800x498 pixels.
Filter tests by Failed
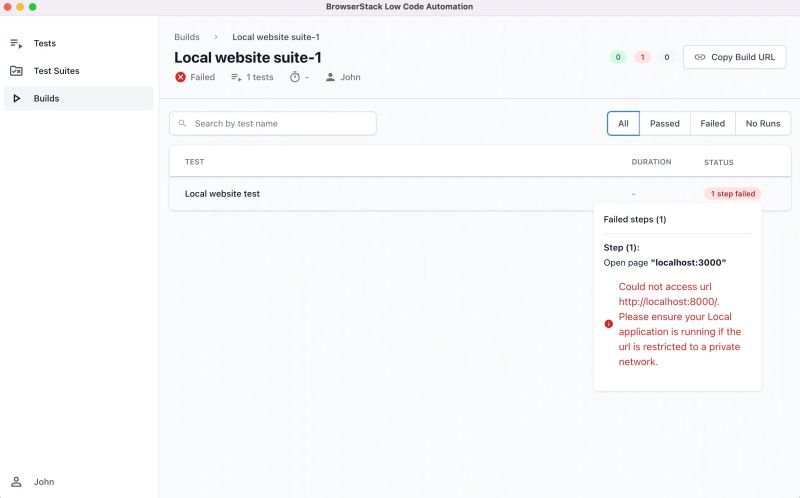(713, 123)
